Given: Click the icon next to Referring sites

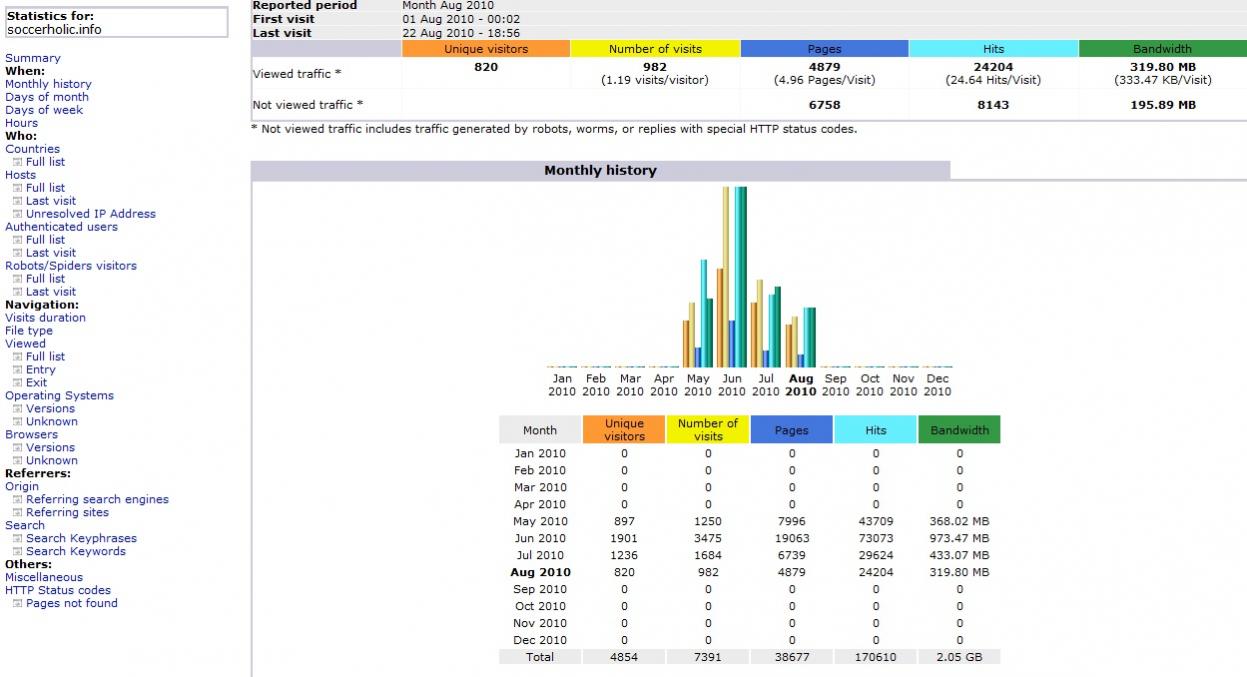Looking at the screenshot, I should (x=17, y=513).
